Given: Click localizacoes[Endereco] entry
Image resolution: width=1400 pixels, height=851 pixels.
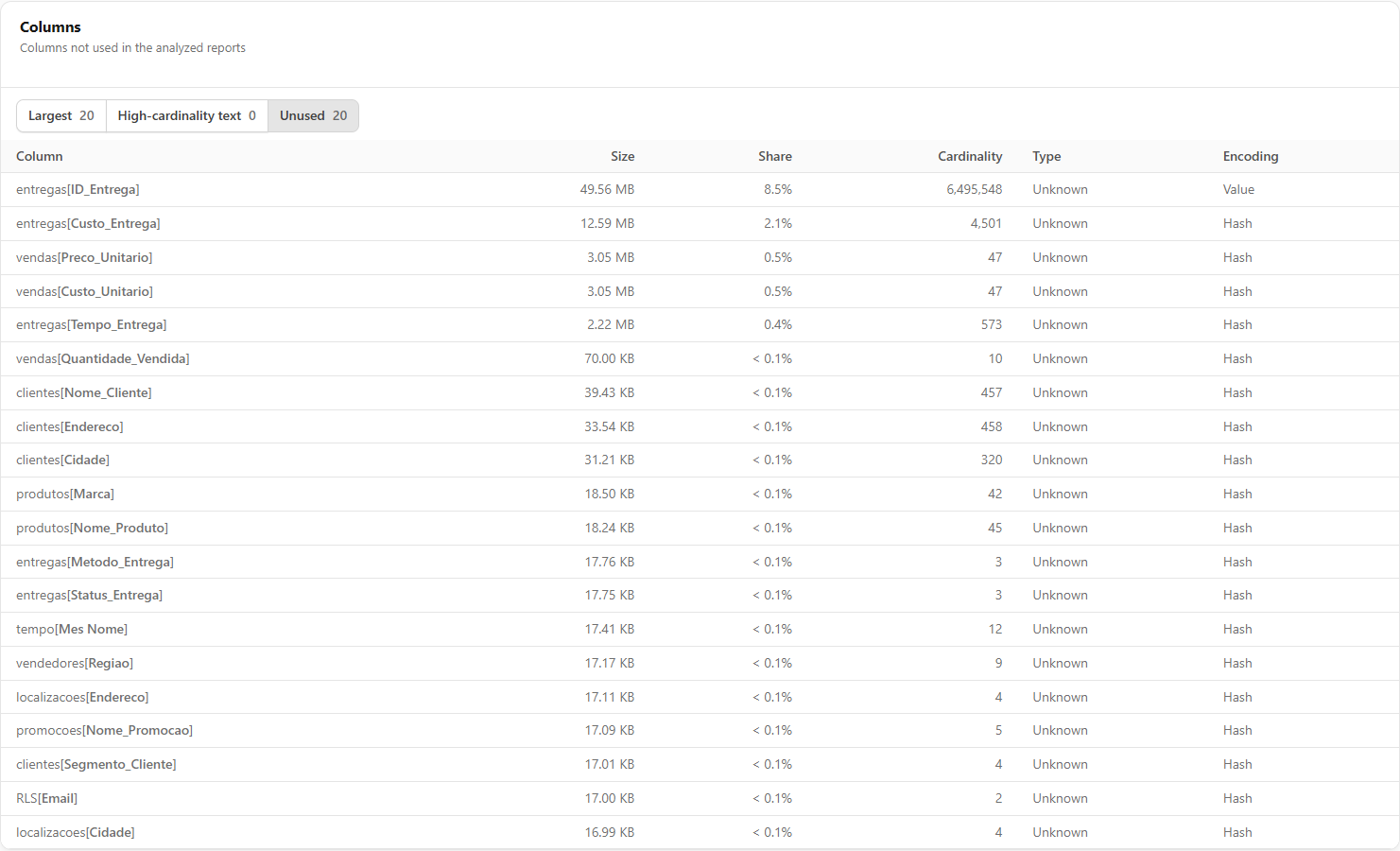Looking at the screenshot, I should pos(82,697).
